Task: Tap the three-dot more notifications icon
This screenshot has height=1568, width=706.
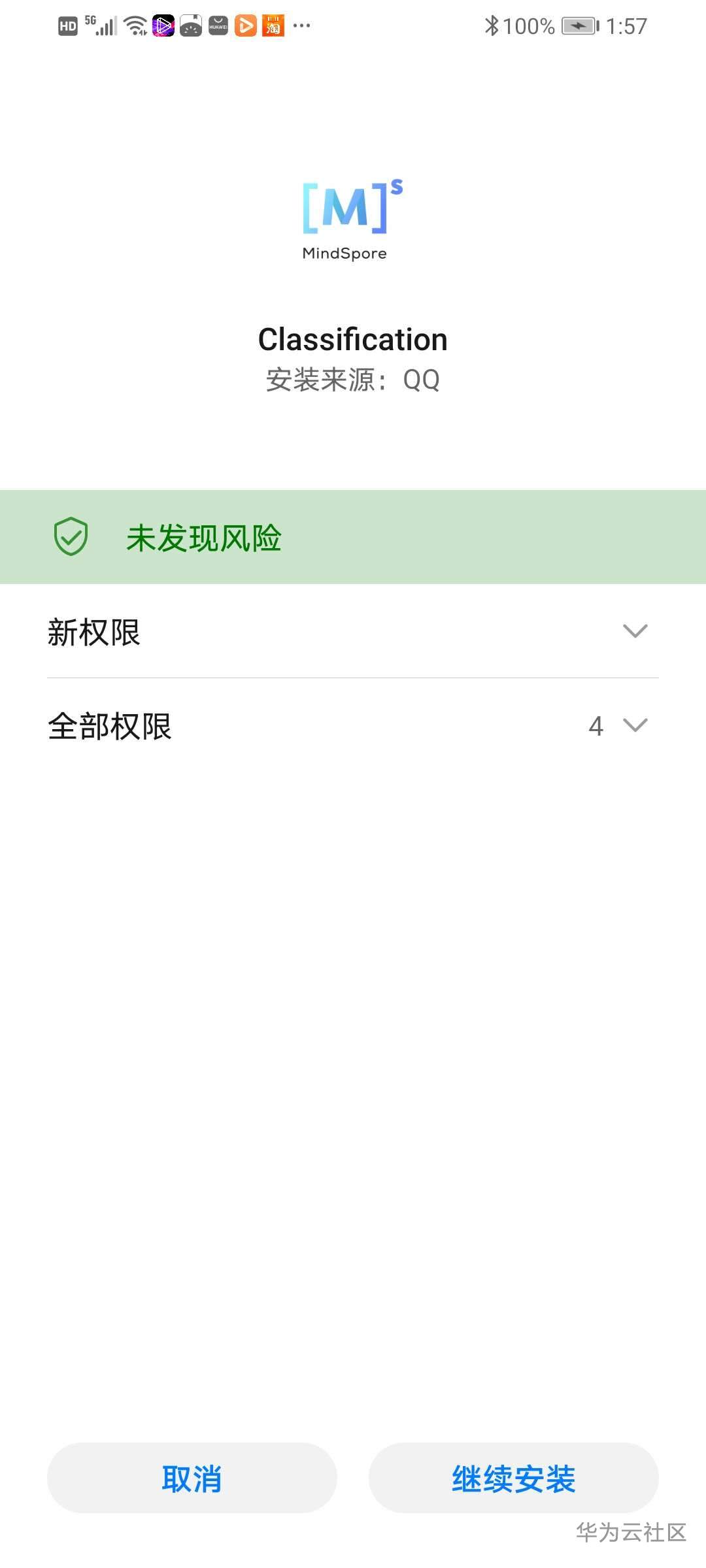Action: coord(301,25)
